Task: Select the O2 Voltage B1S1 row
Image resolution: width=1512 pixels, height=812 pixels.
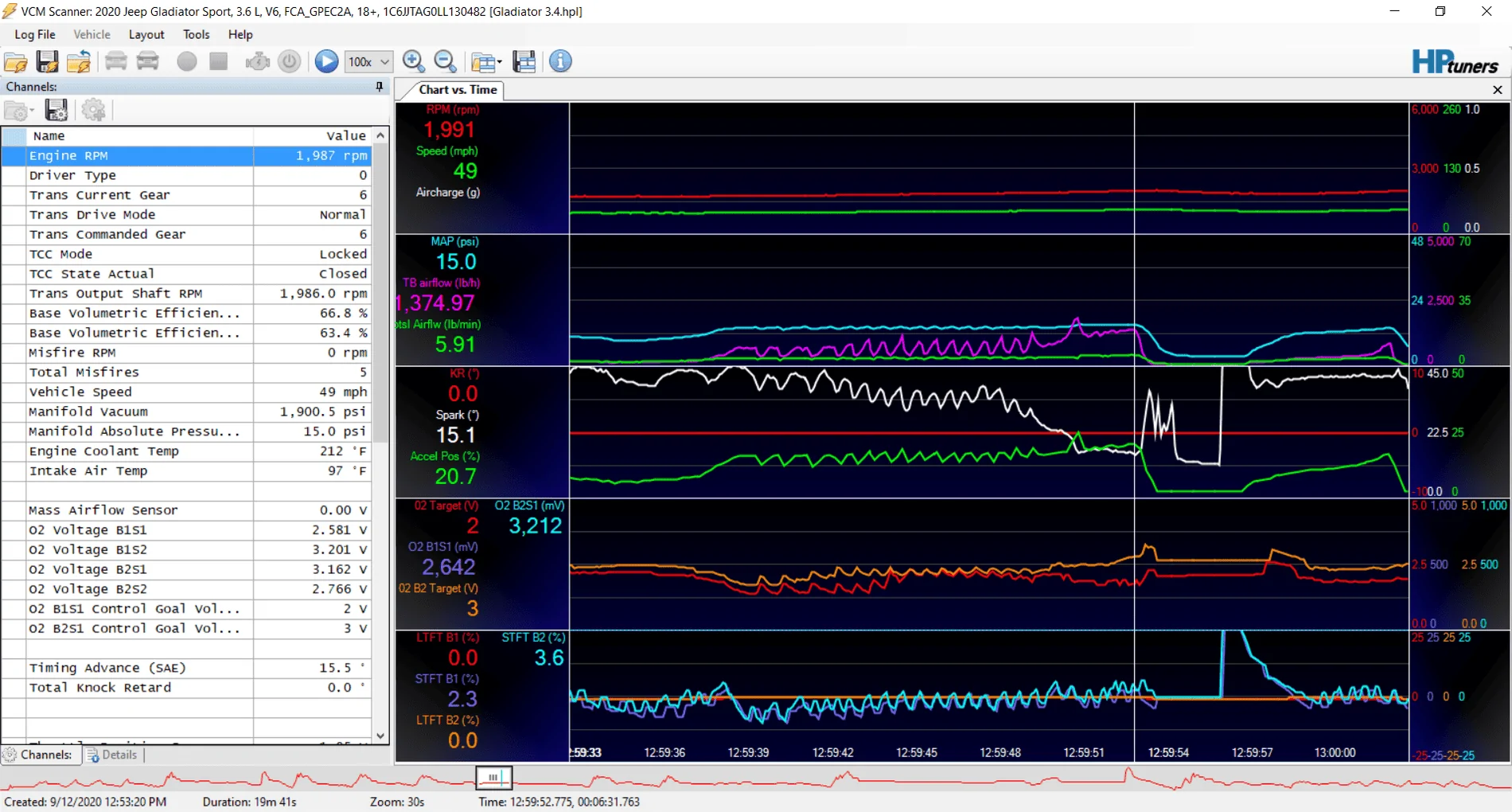Action: click(x=186, y=530)
